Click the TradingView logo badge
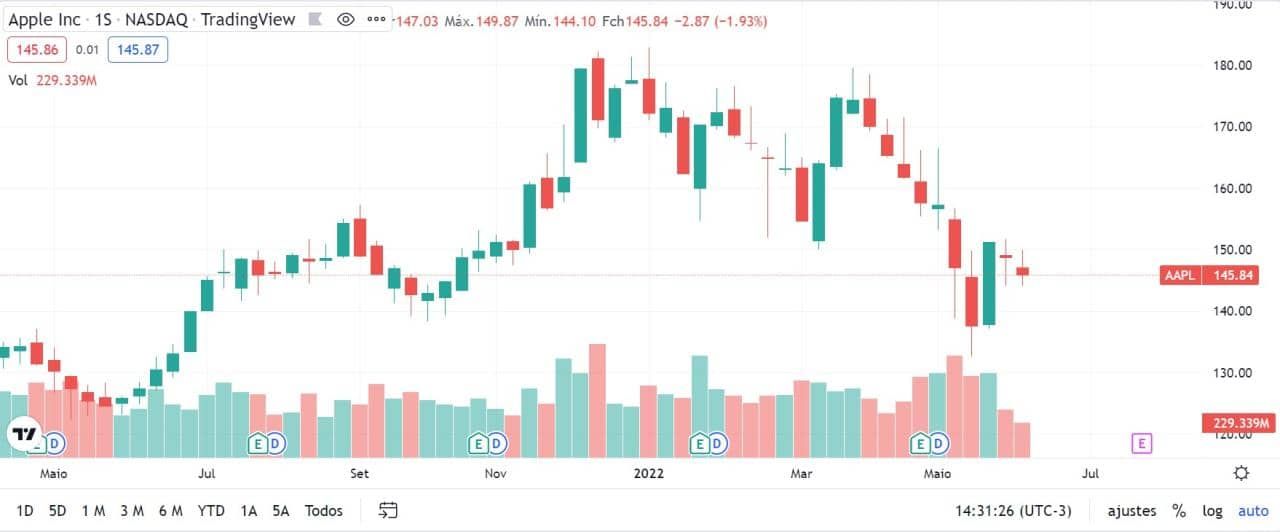The height and width of the screenshot is (532, 1280). 22,435
